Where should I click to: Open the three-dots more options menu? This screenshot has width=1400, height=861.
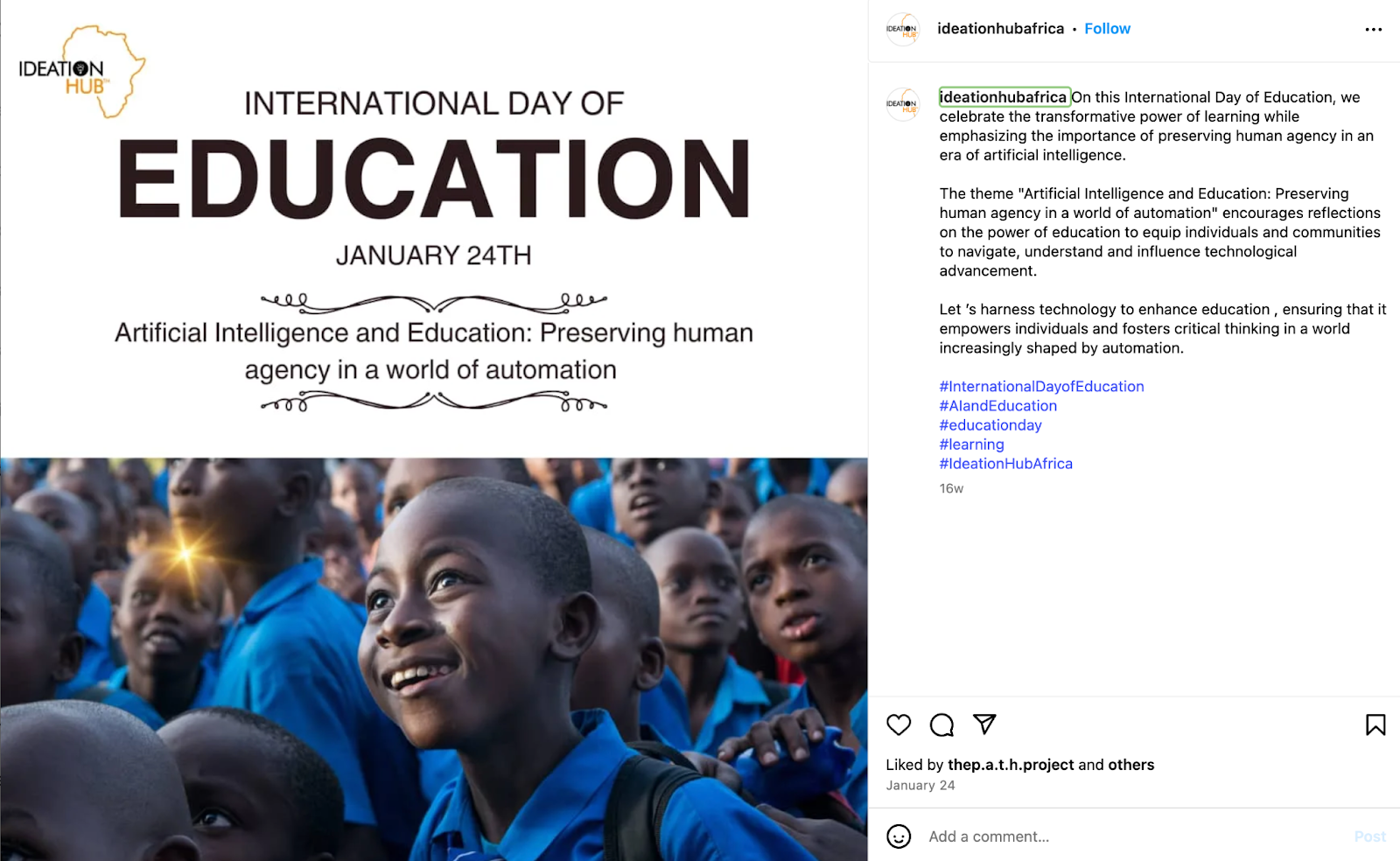(1374, 30)
